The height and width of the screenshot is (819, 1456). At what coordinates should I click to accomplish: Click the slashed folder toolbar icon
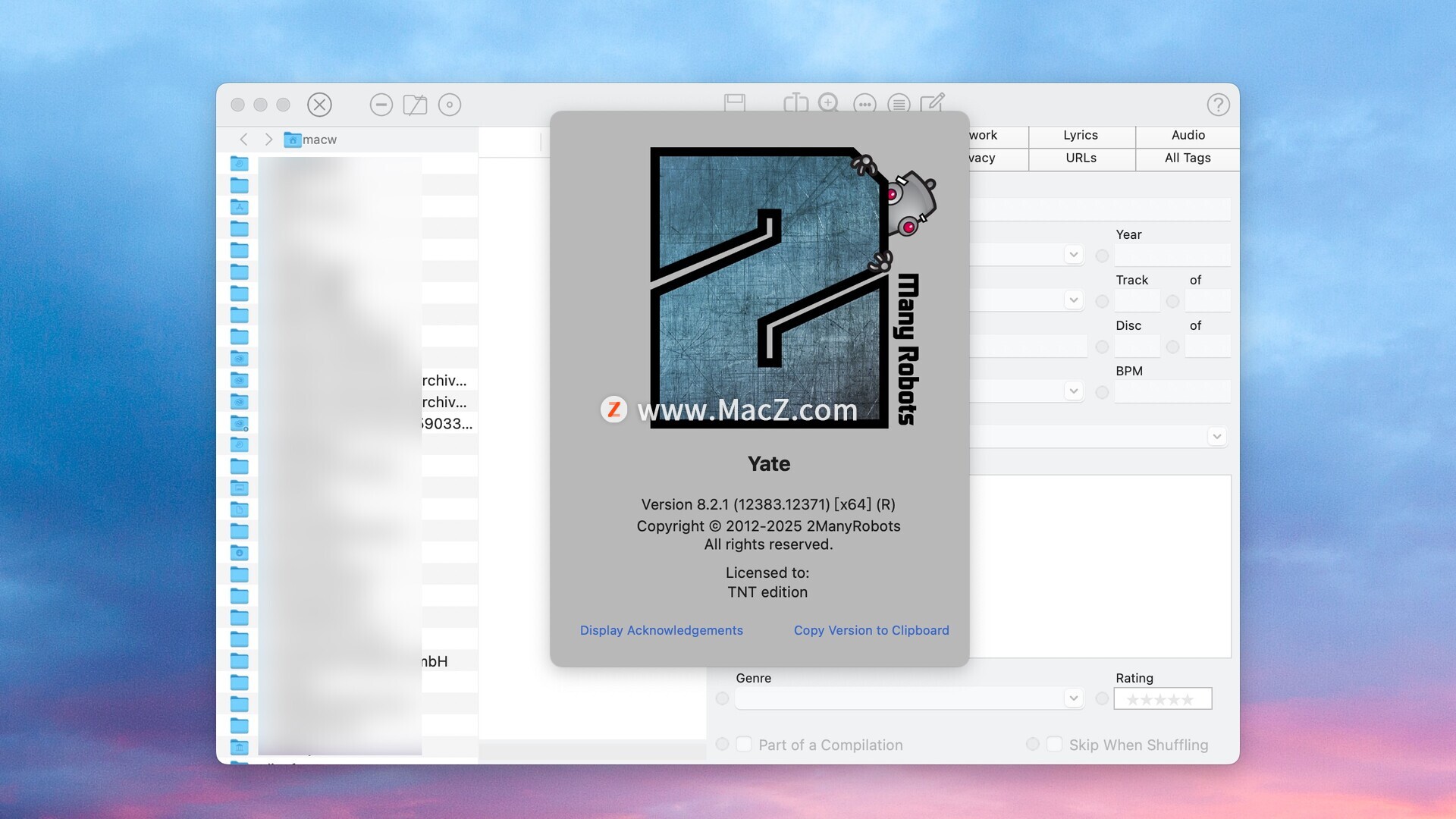415,105
